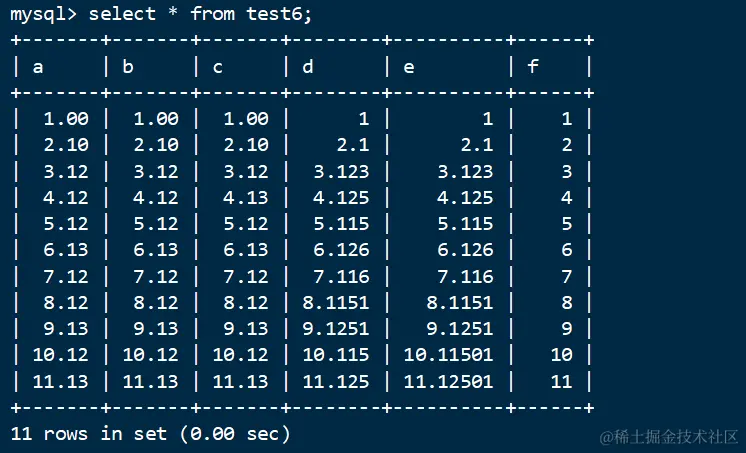Click value 7.12 in column b
Screen dimensions: 746x453
(x=156, y=276)
